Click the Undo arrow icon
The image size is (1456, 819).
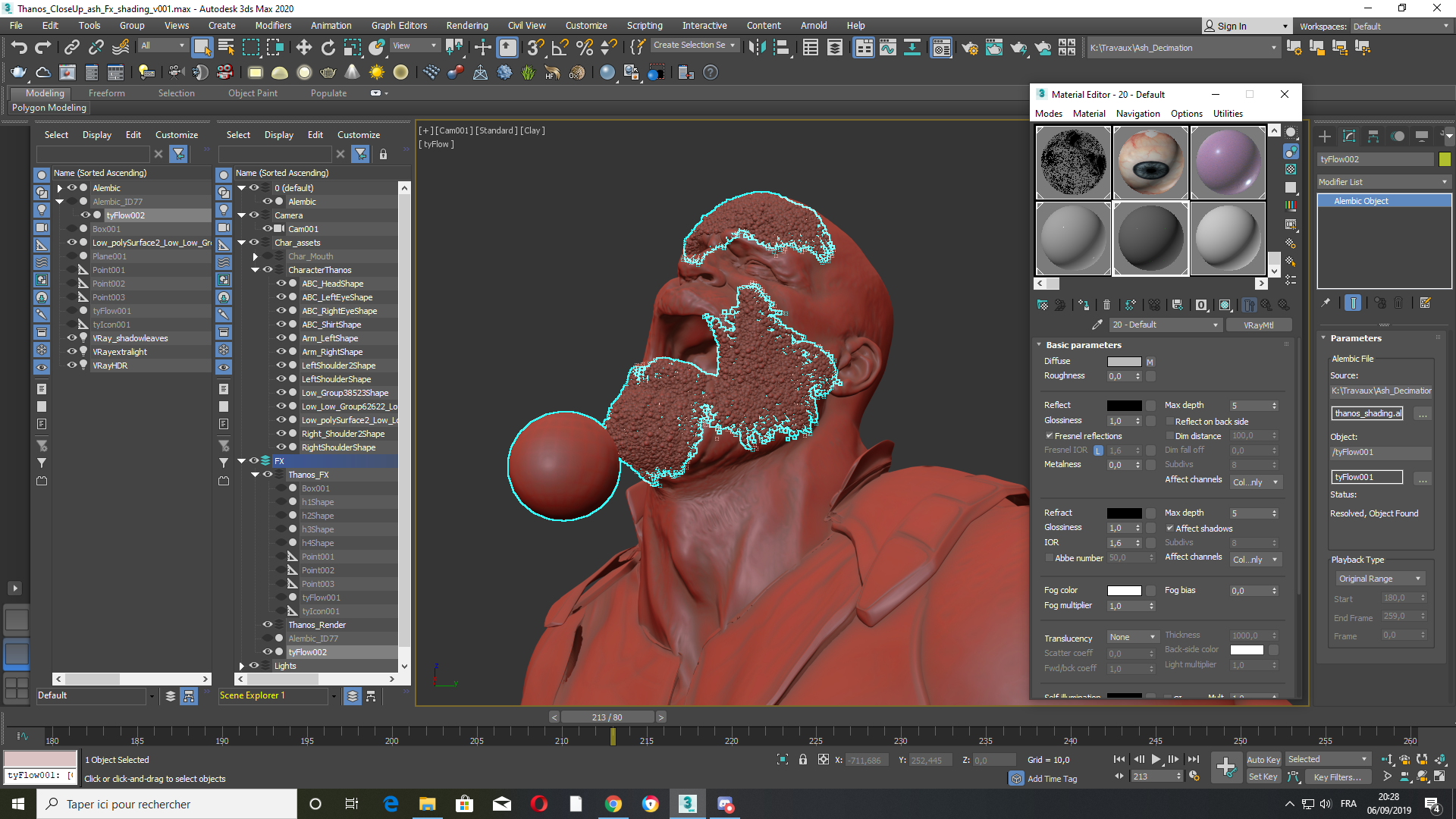(19, 48)
